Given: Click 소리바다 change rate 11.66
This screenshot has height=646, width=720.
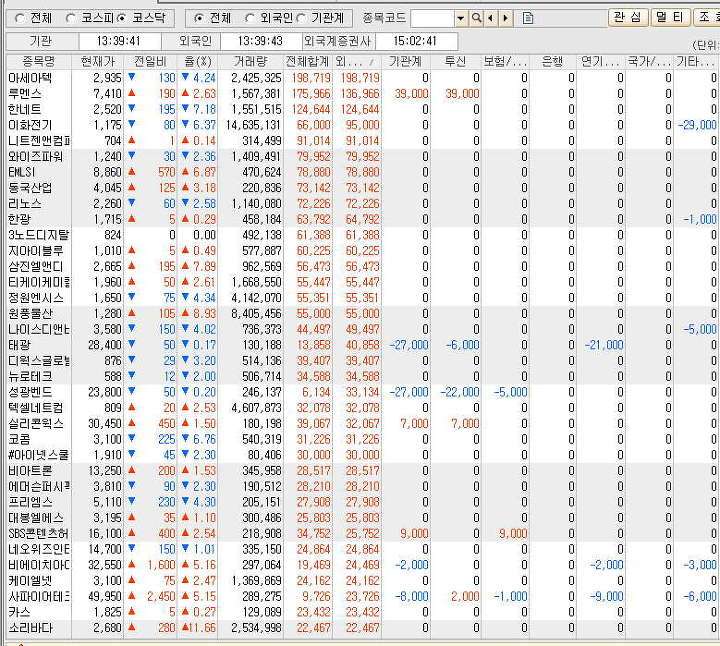Looking at the screenshot, I should 201,628.
